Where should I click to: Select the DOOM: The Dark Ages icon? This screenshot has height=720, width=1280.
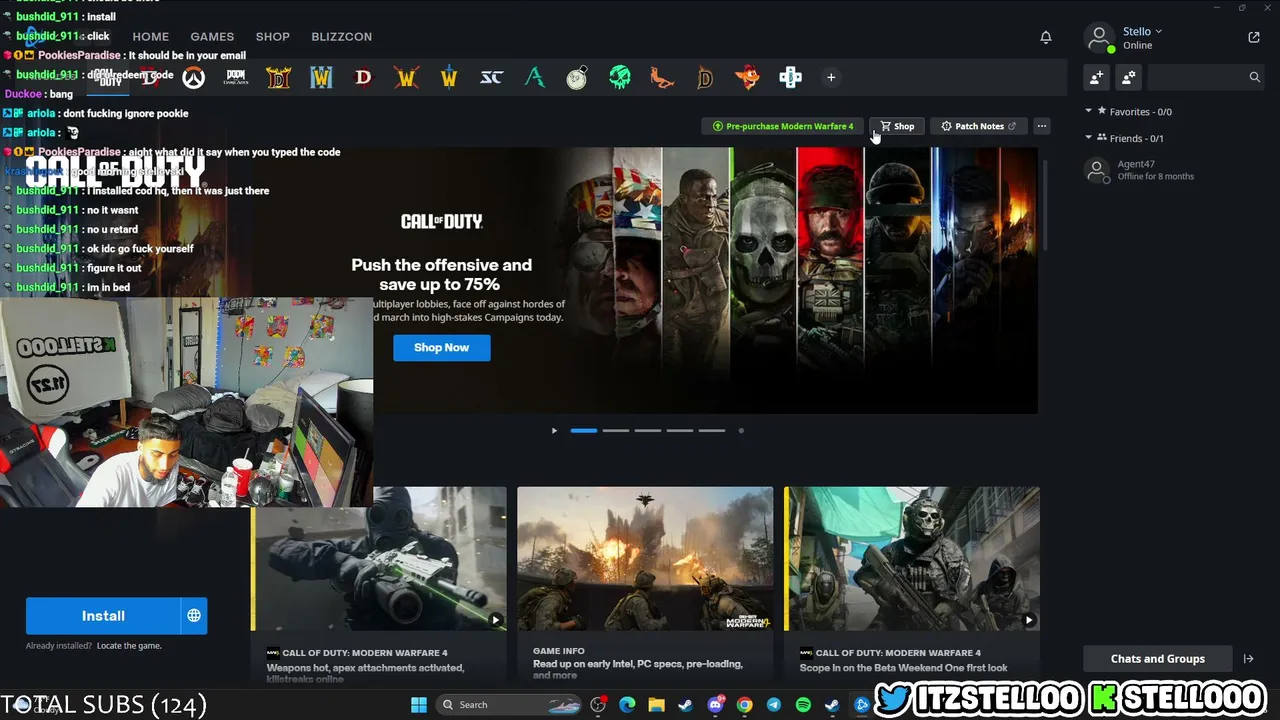click(236, 77)
